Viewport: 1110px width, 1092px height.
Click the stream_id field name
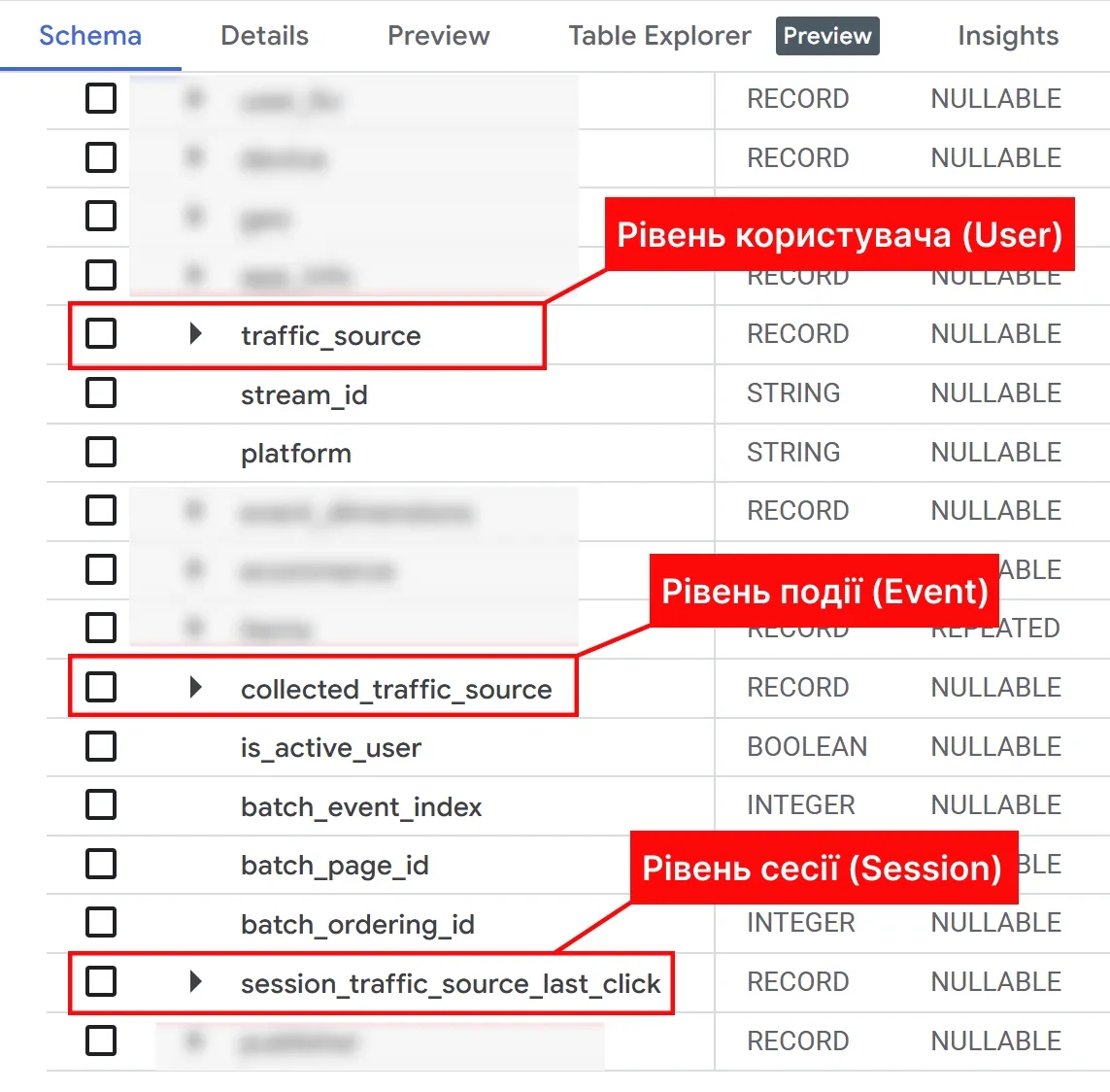(304, 395)
